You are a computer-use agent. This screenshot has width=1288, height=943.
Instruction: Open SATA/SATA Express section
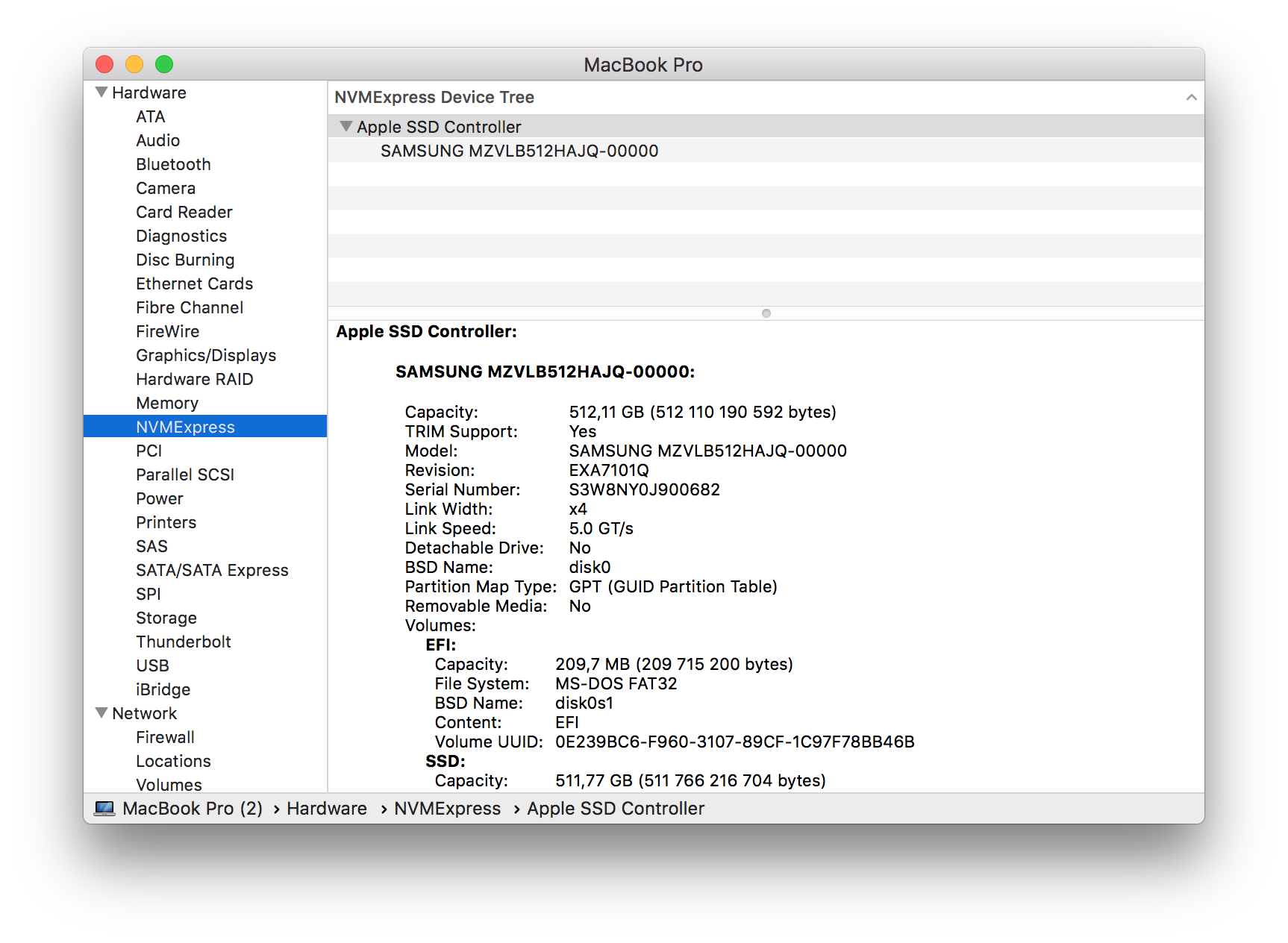pyautogui.click(x=212, y=570)
